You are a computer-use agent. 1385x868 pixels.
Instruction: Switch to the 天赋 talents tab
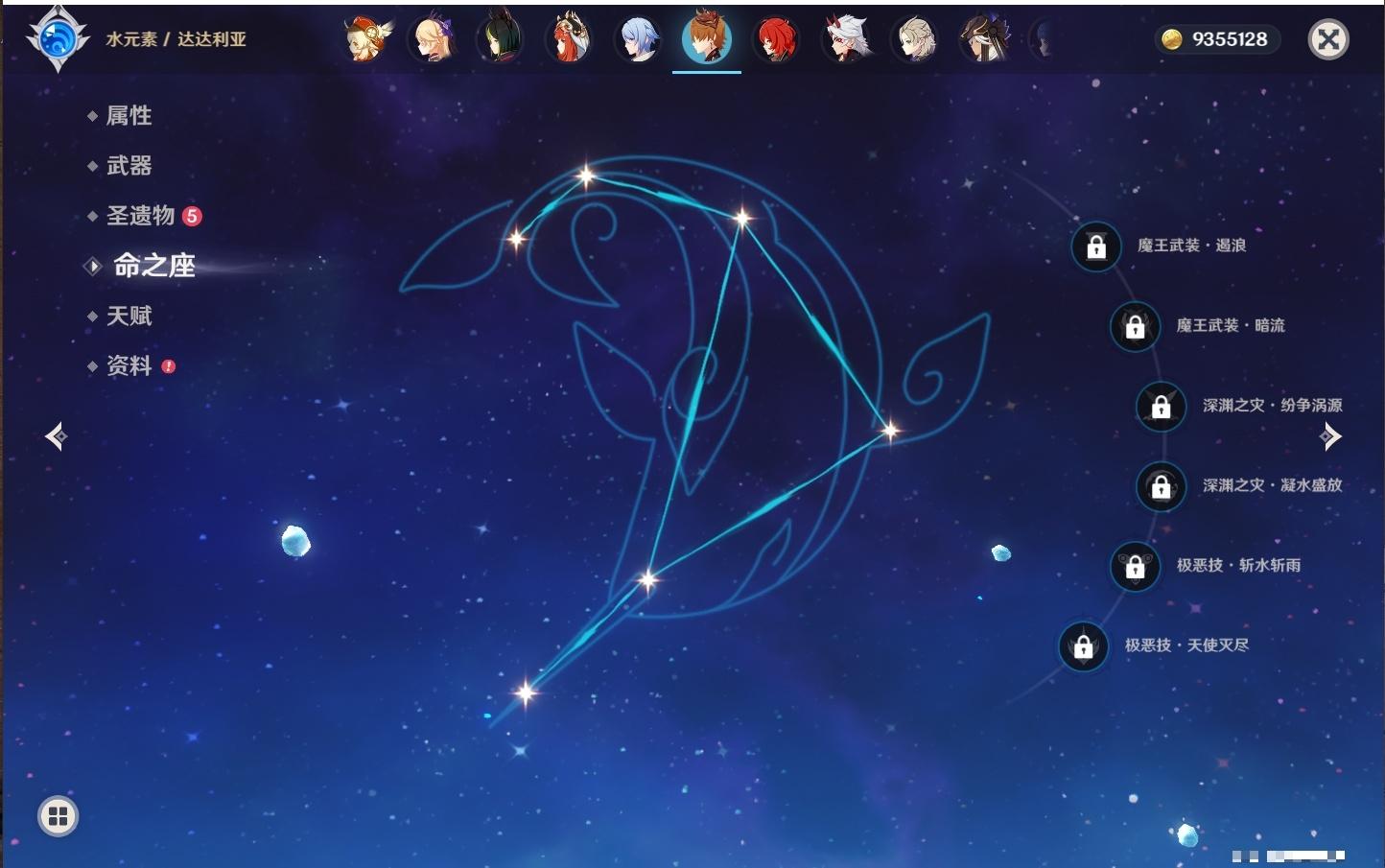129,316
